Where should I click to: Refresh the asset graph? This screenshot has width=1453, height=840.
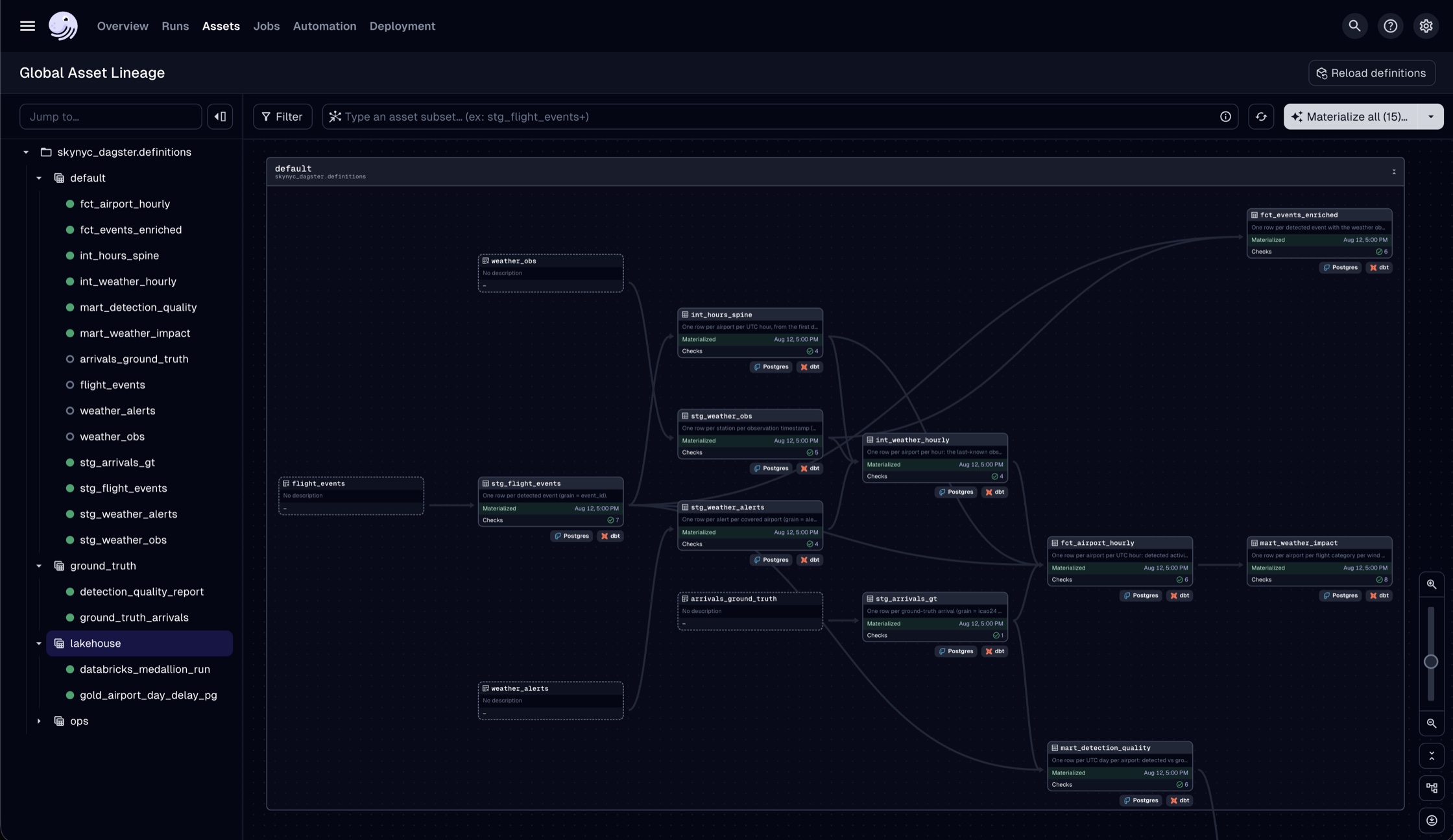pyautogui.click(x=1261, y=117)
